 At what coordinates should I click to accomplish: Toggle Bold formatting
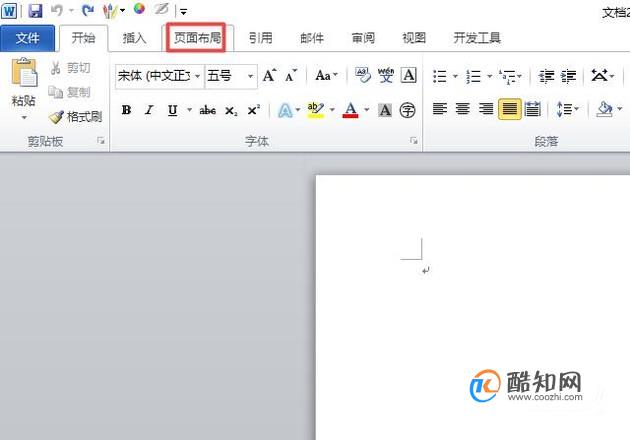tap(126, 110)
